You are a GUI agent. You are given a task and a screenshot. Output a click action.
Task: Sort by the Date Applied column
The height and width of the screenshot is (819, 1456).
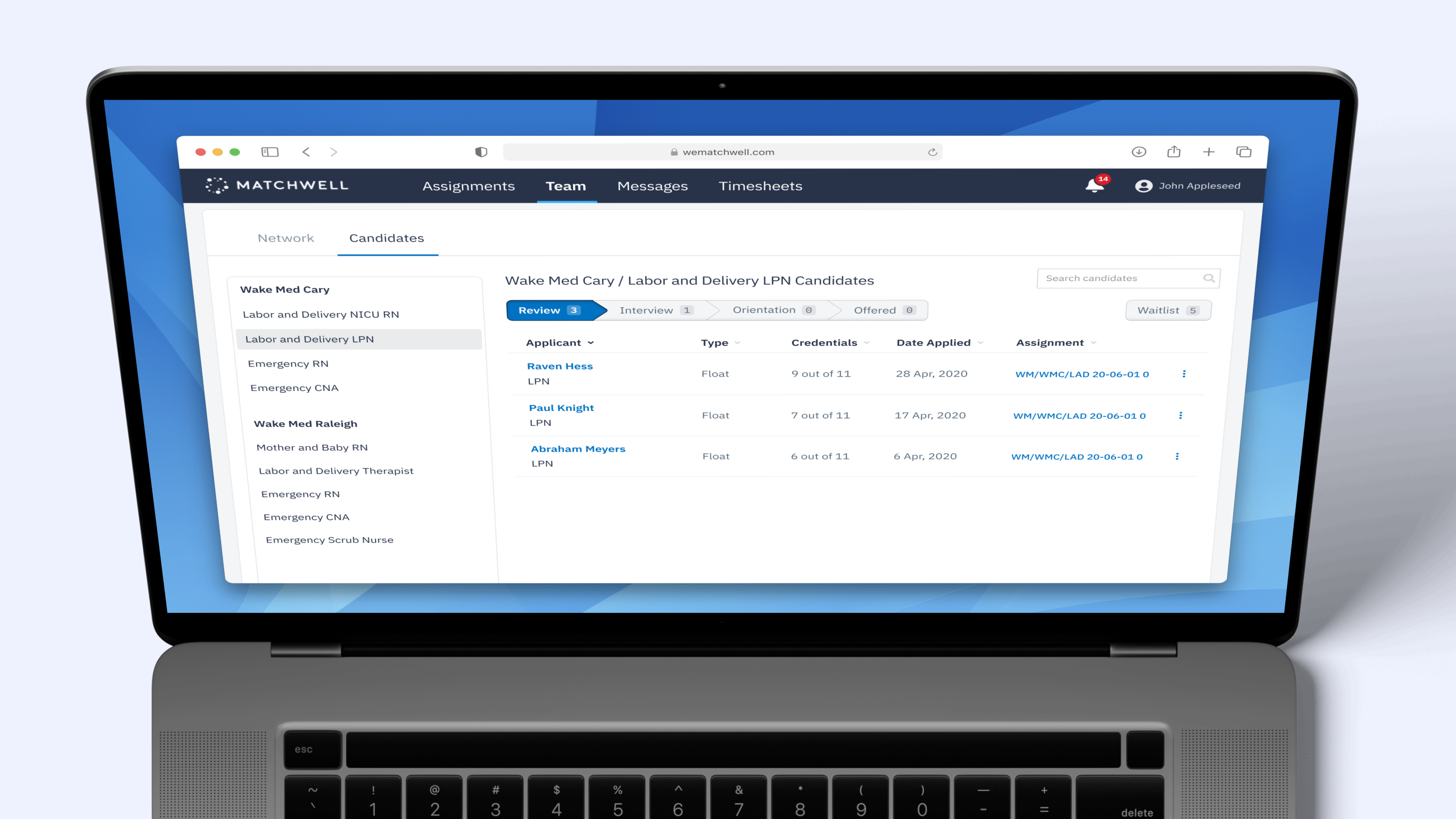tap(940, 342)
